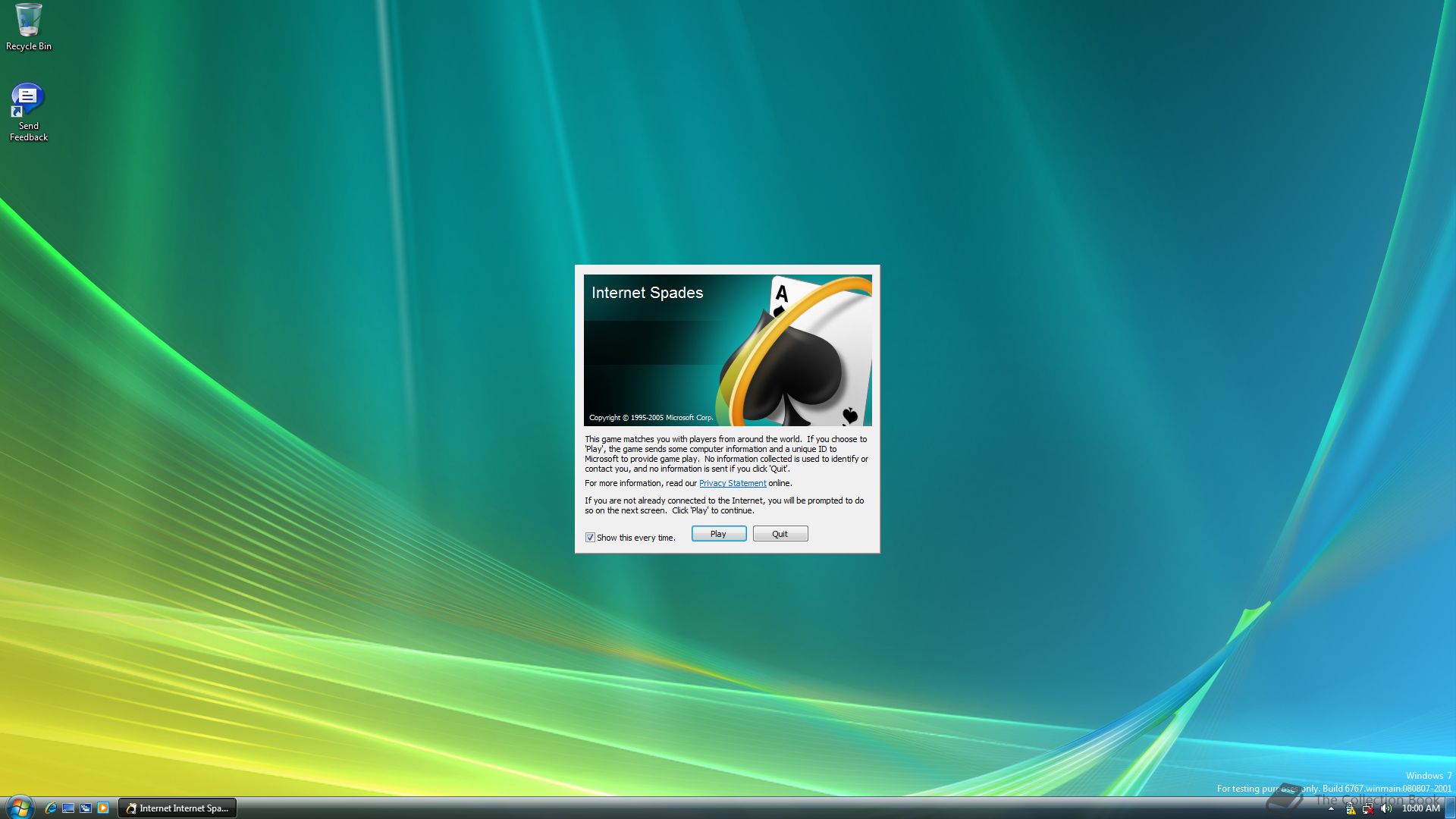Click the Switch between windows icon
The image size is (1456, 819).
[86, 808]
